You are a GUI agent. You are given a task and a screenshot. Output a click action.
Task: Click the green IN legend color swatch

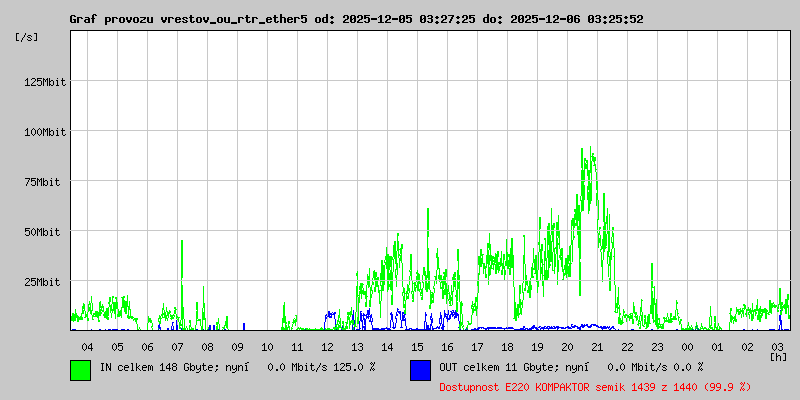[x=80, y=369]
